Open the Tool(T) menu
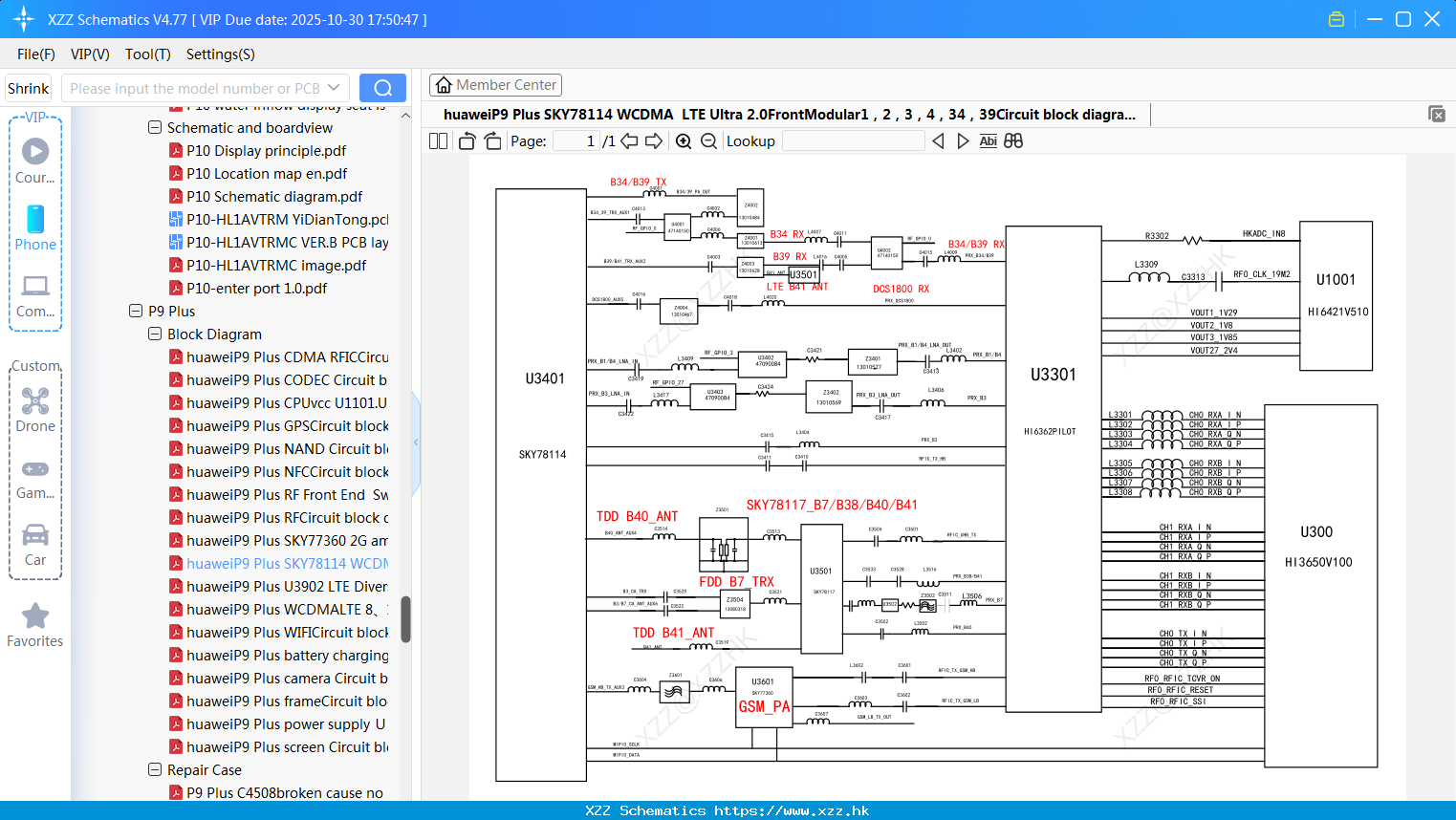This screenshot has width=1456, height=820. coord(148,54)
